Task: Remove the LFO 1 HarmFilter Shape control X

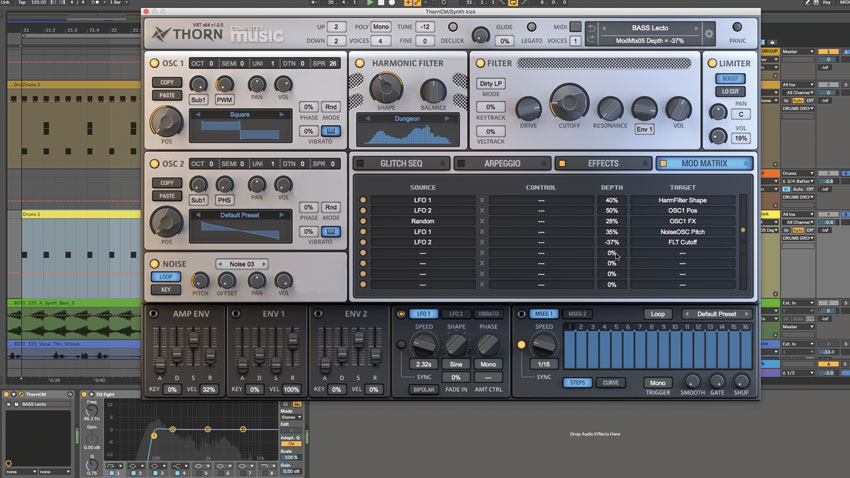Action: (x=481, y=200)
